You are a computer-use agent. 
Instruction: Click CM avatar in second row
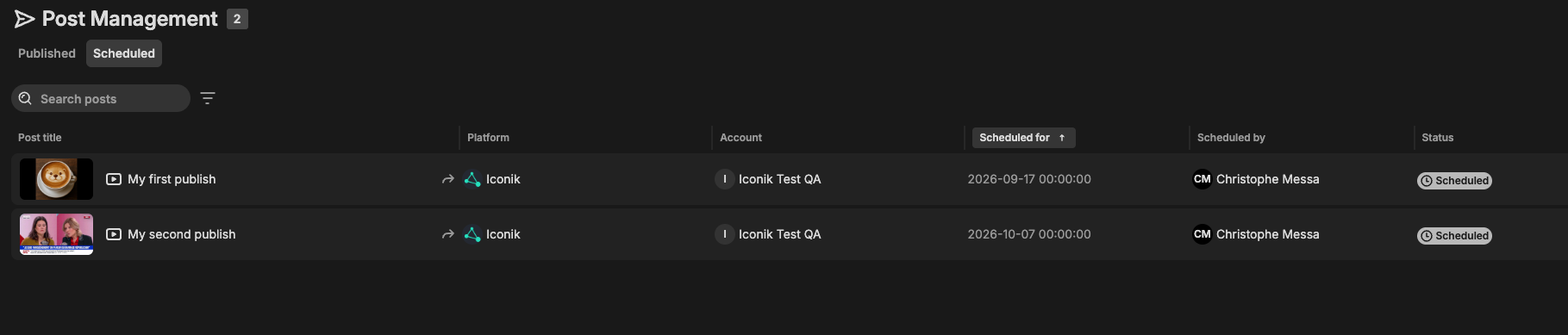(x=1202, y=234)
